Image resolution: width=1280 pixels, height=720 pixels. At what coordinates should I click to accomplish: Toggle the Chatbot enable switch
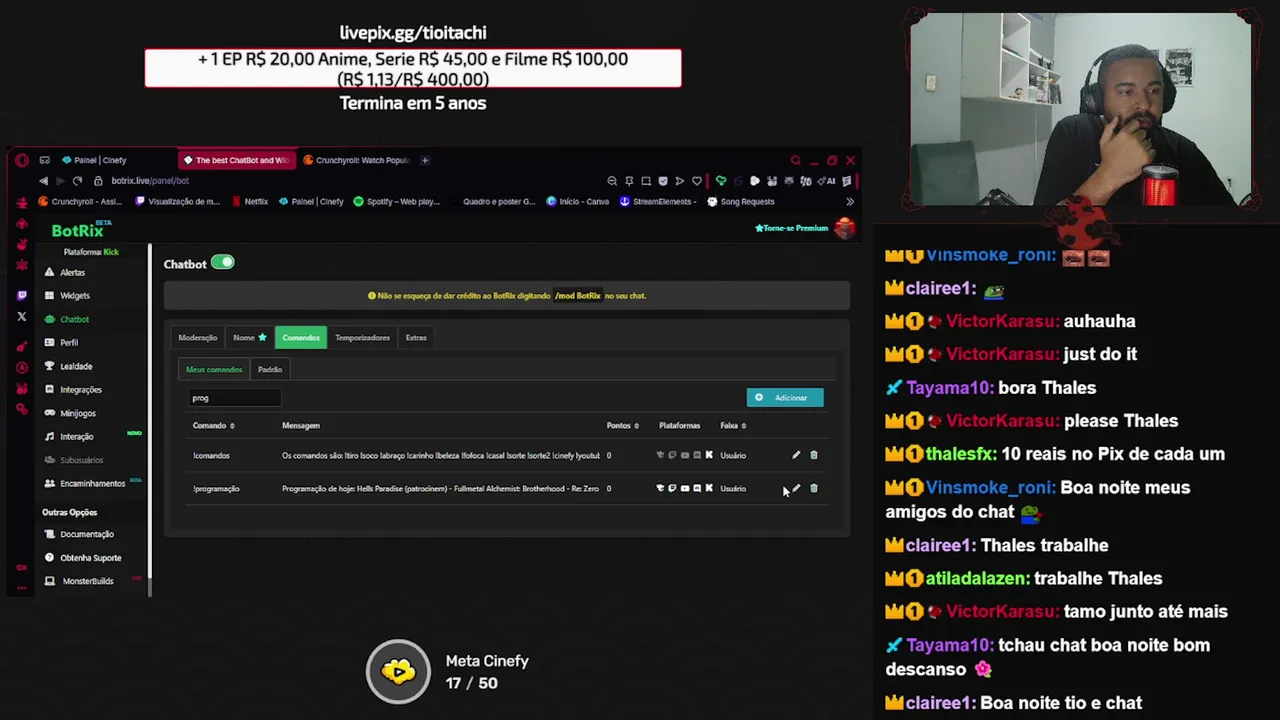pyautogui.click(x=223, y=262)
